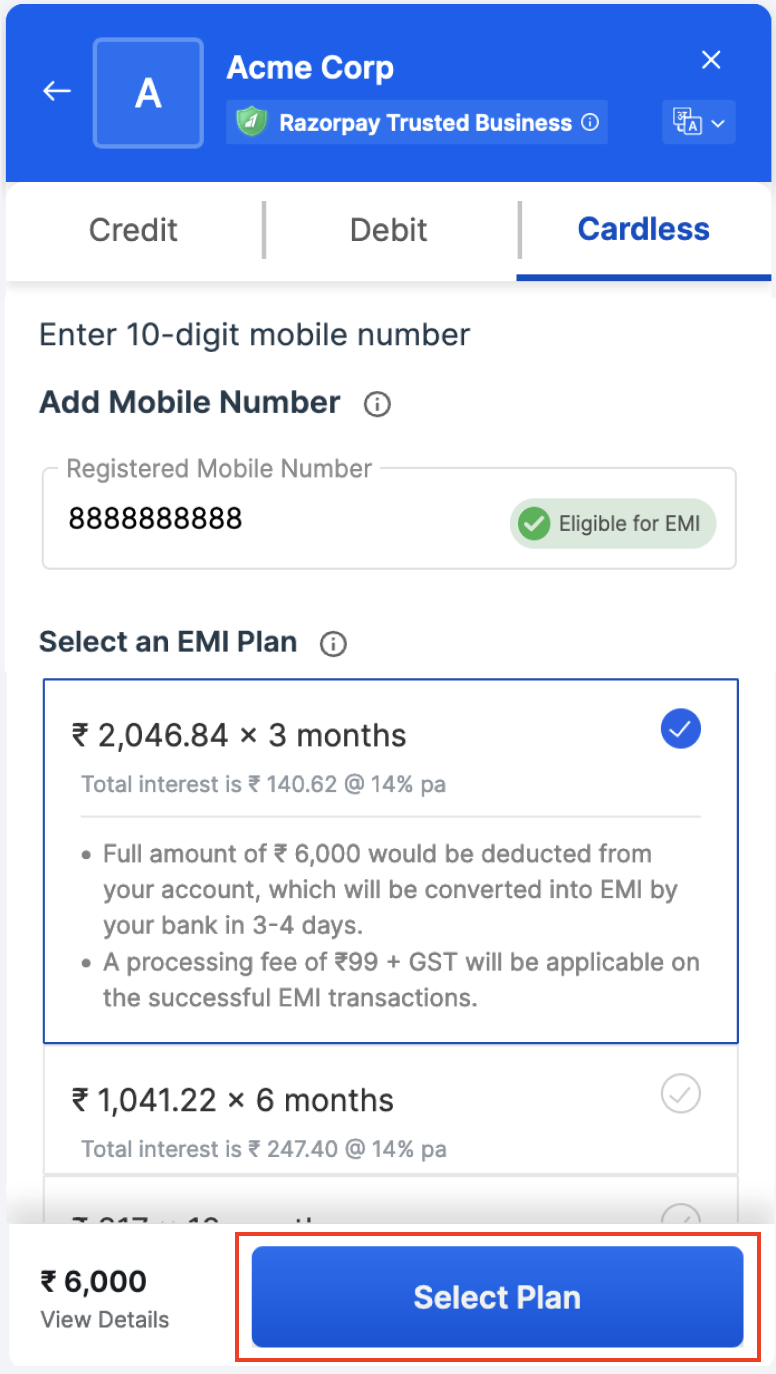
Task: Click the Acme Corp logo avatar
Action: pyautogui.click(x=148, y=93)
